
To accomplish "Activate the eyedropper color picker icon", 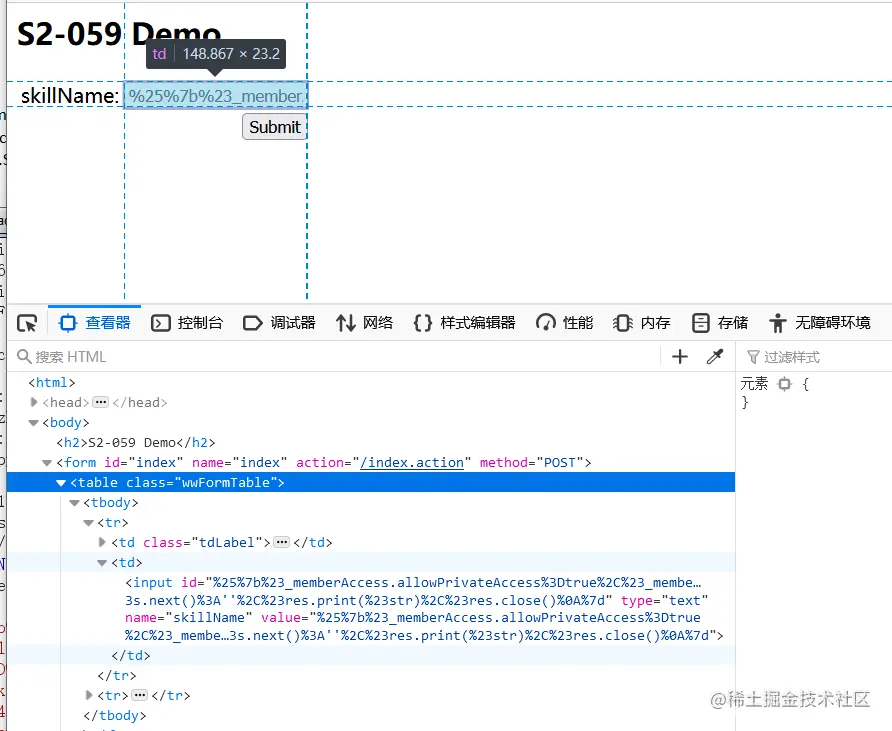I will pyautogui.click(x=715, y=357).
